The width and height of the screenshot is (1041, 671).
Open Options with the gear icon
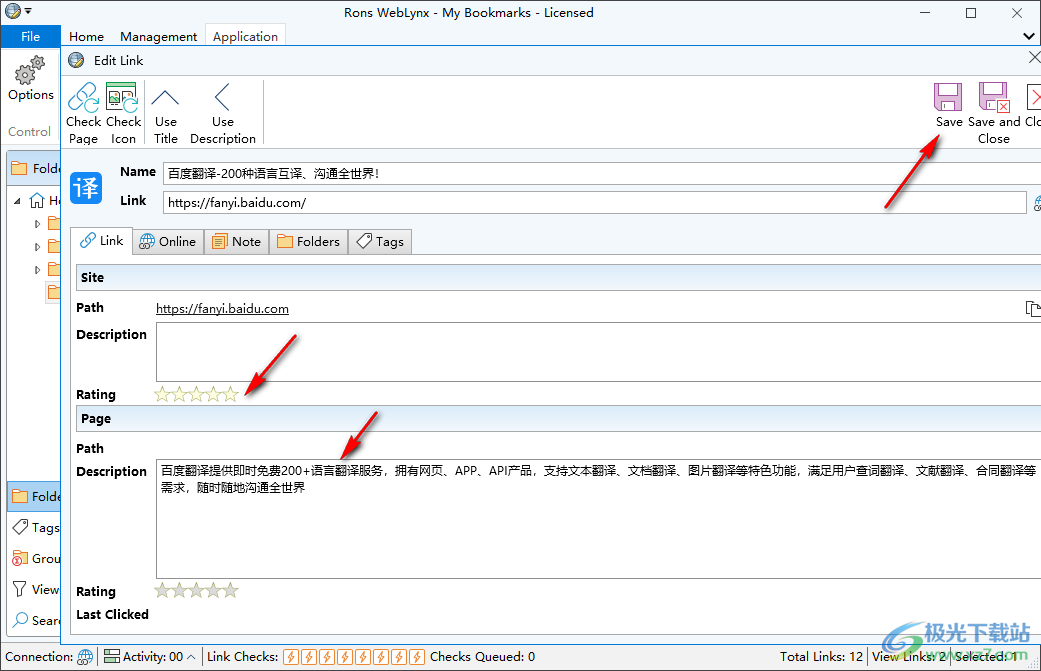(x=31, y=72)
